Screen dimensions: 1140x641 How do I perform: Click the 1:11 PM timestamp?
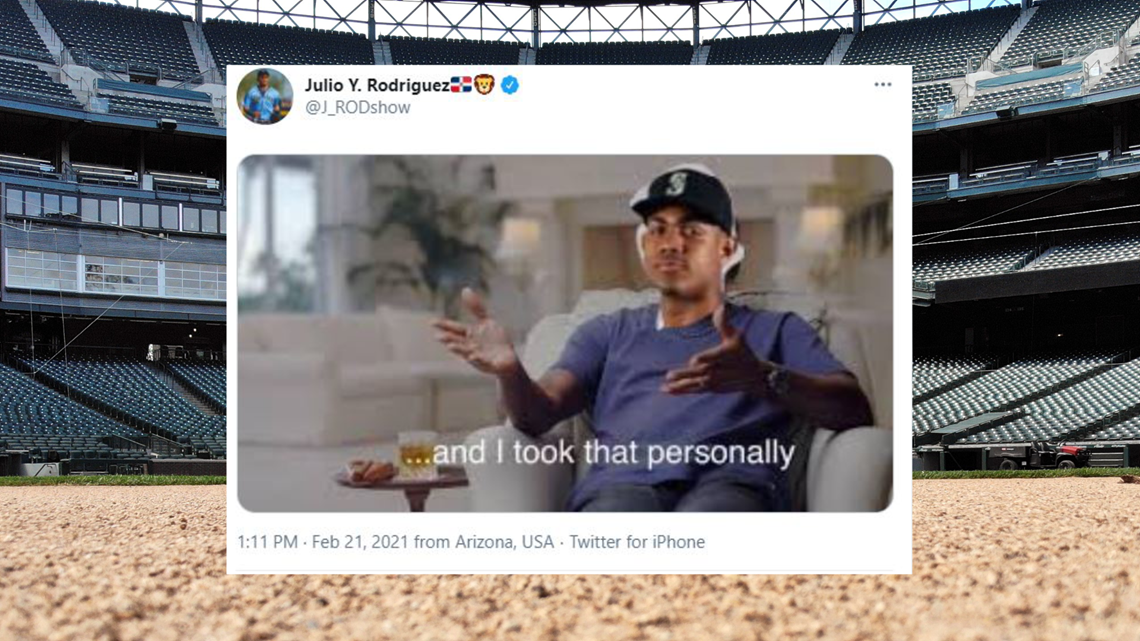click(268, 541)
